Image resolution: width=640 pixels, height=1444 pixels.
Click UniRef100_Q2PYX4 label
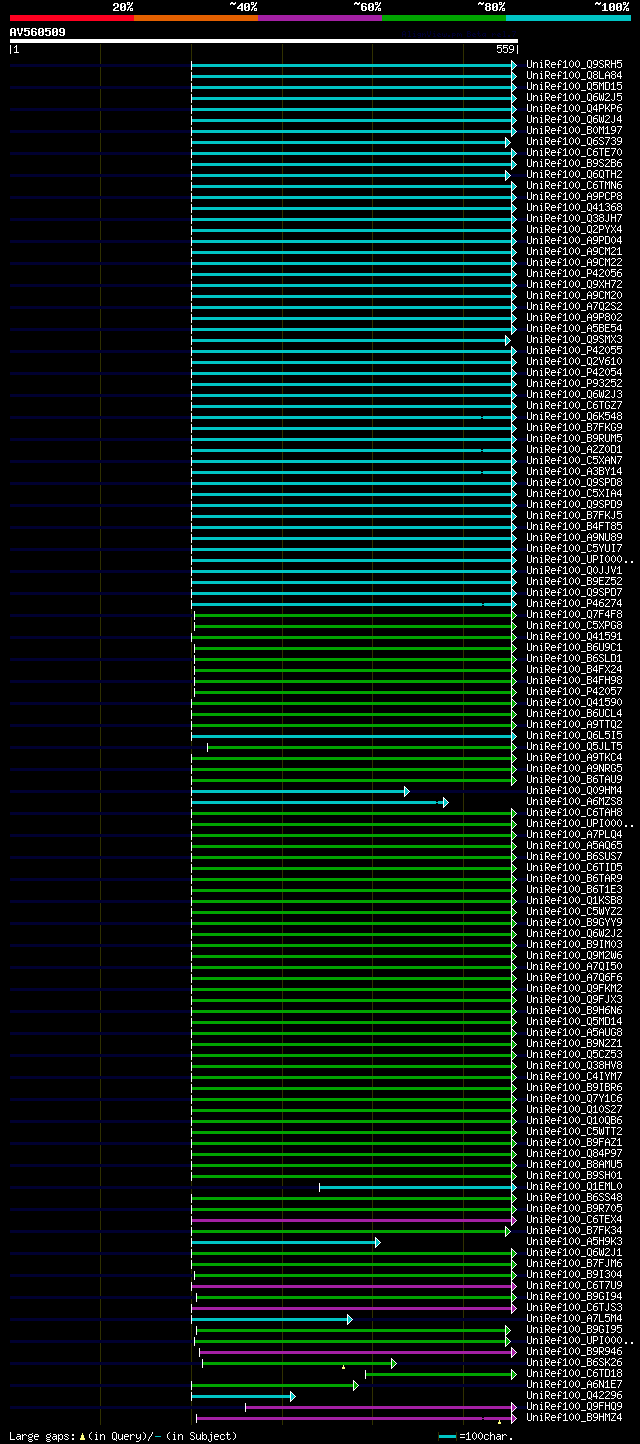point(574,229)
